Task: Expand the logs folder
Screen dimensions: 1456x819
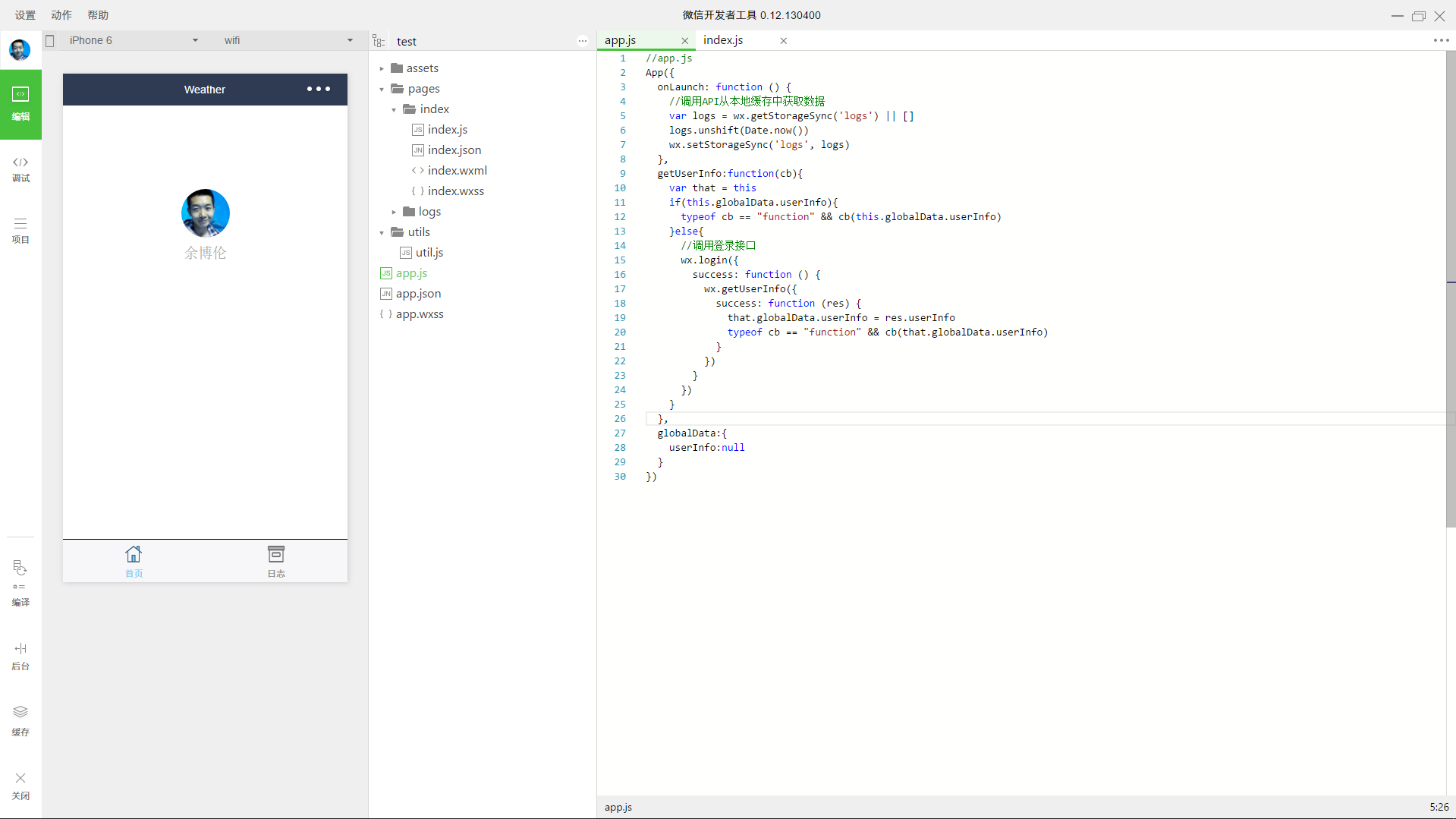Action: (394, 213)
